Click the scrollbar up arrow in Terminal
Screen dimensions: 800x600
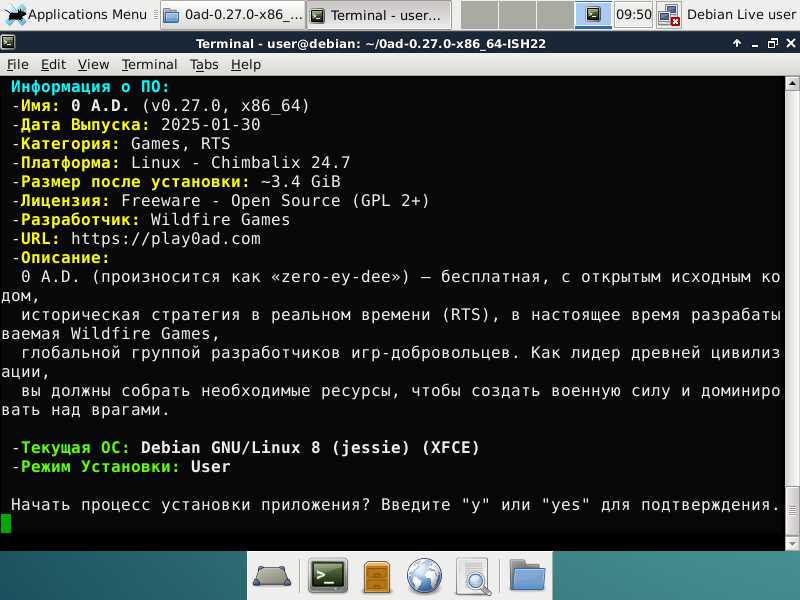coord(792,83)
